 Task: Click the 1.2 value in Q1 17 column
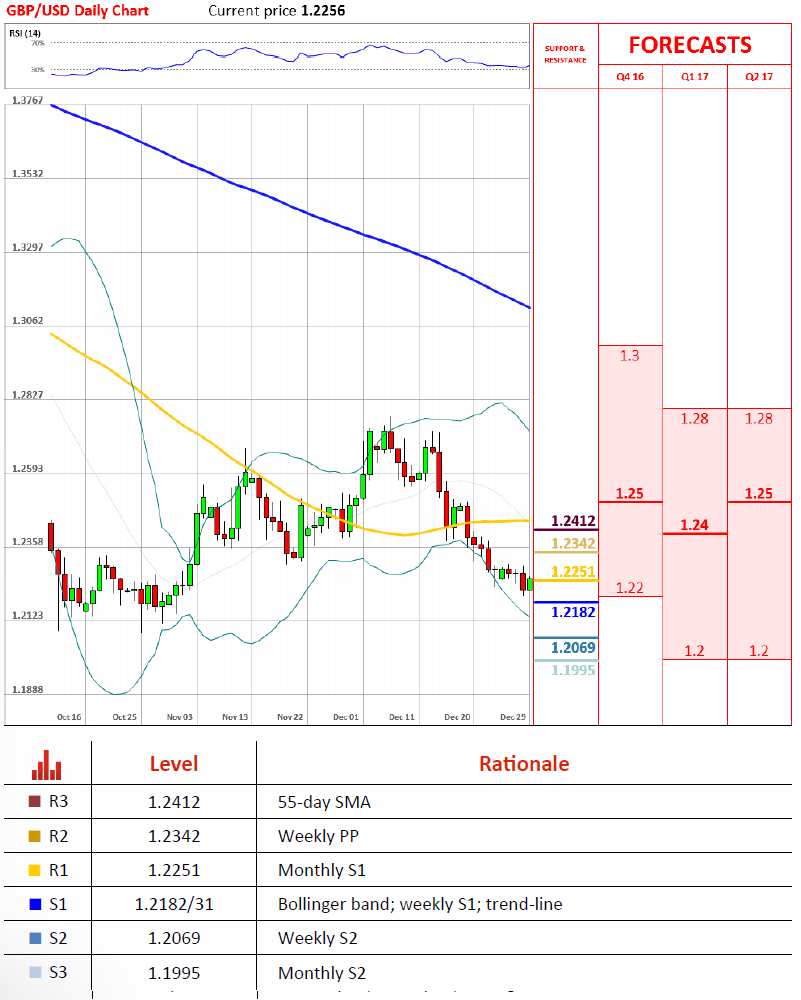tap(694, 651)
